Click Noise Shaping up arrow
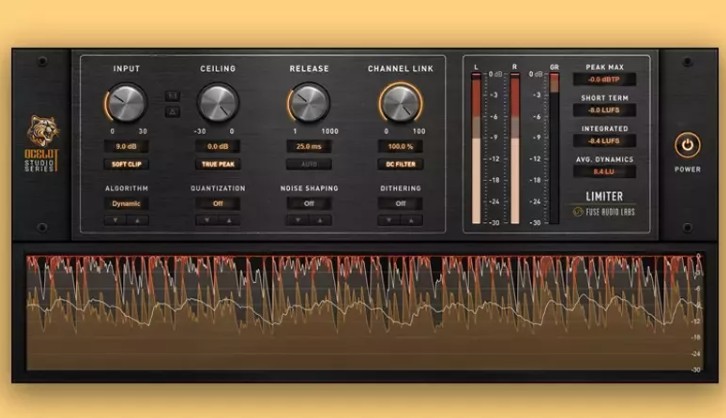Screen dimensions: 726x418 (320, 220)
